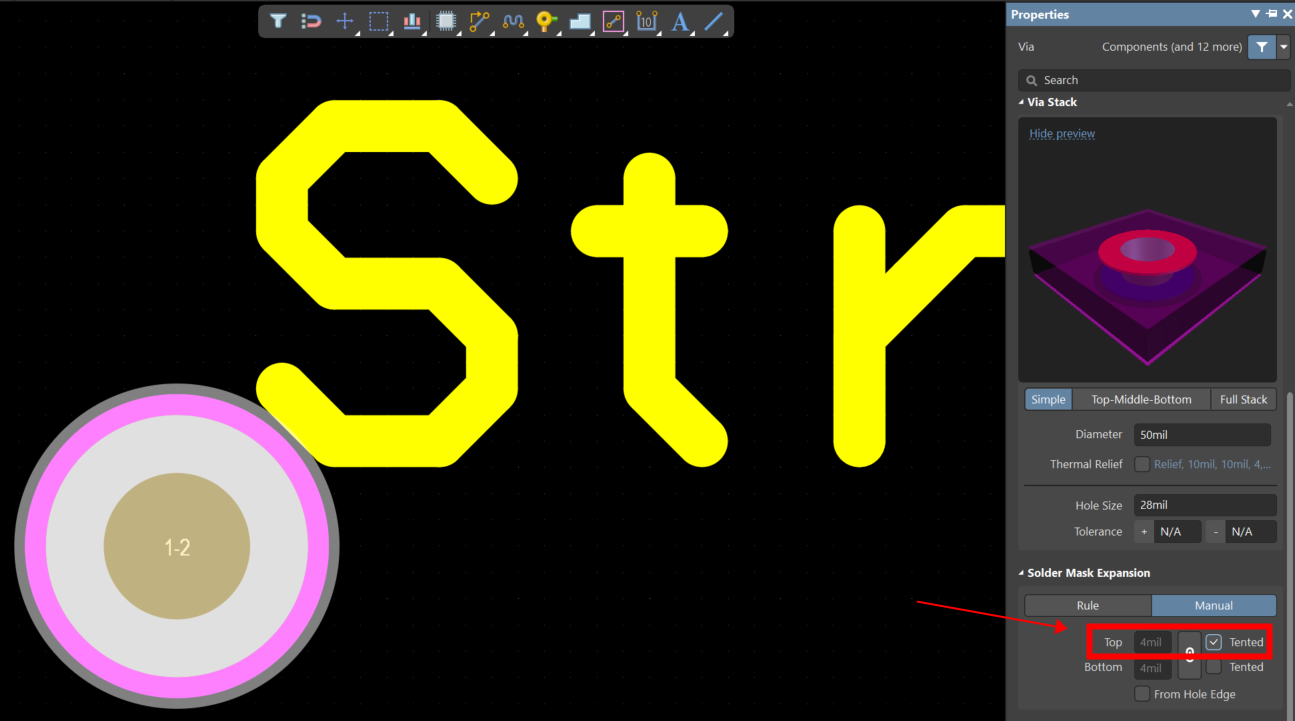
Task: Select the Rule solder mask button
Action: [x=1088, y=605]
